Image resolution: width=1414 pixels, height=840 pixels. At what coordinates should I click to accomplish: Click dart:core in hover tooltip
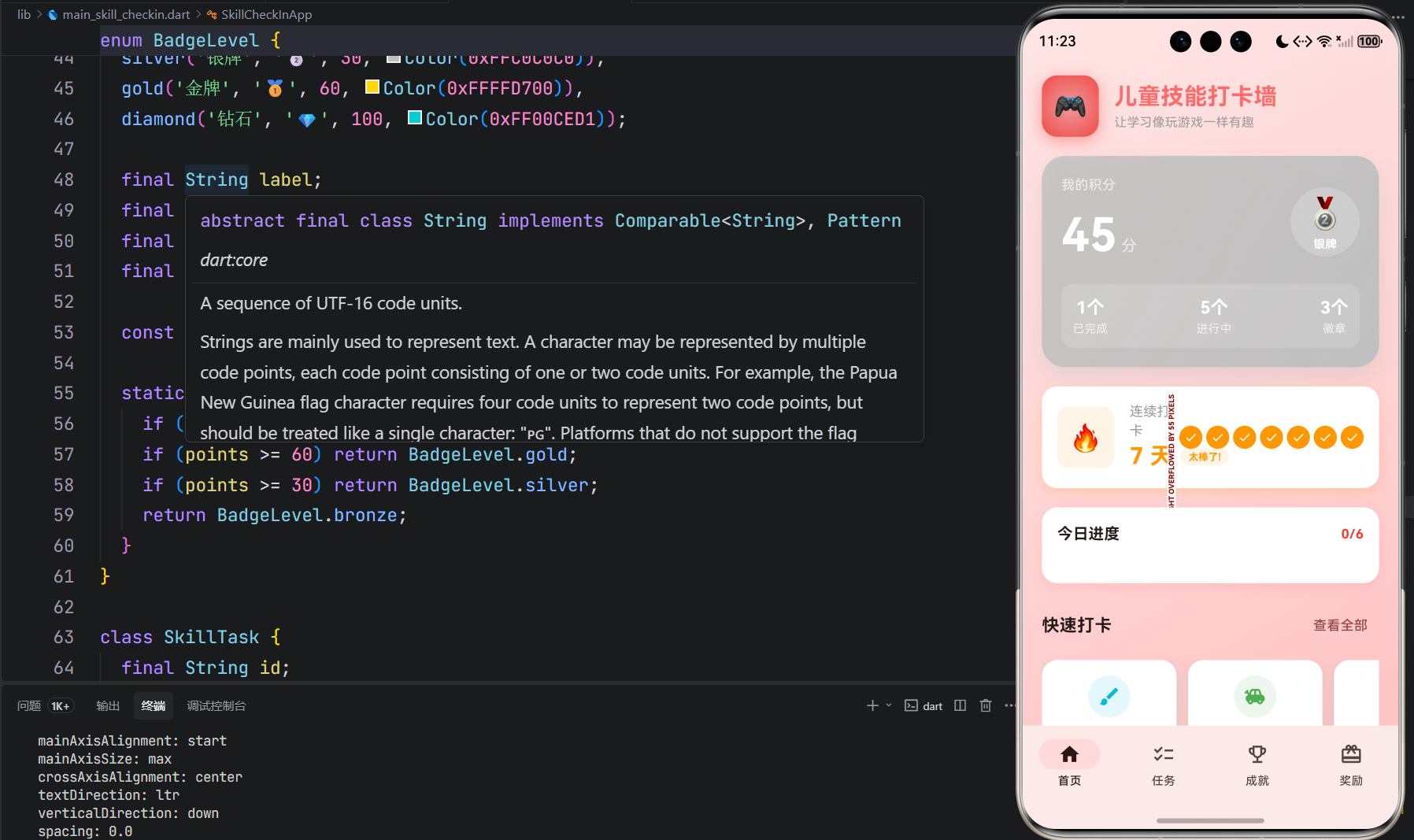coord(234,260)
